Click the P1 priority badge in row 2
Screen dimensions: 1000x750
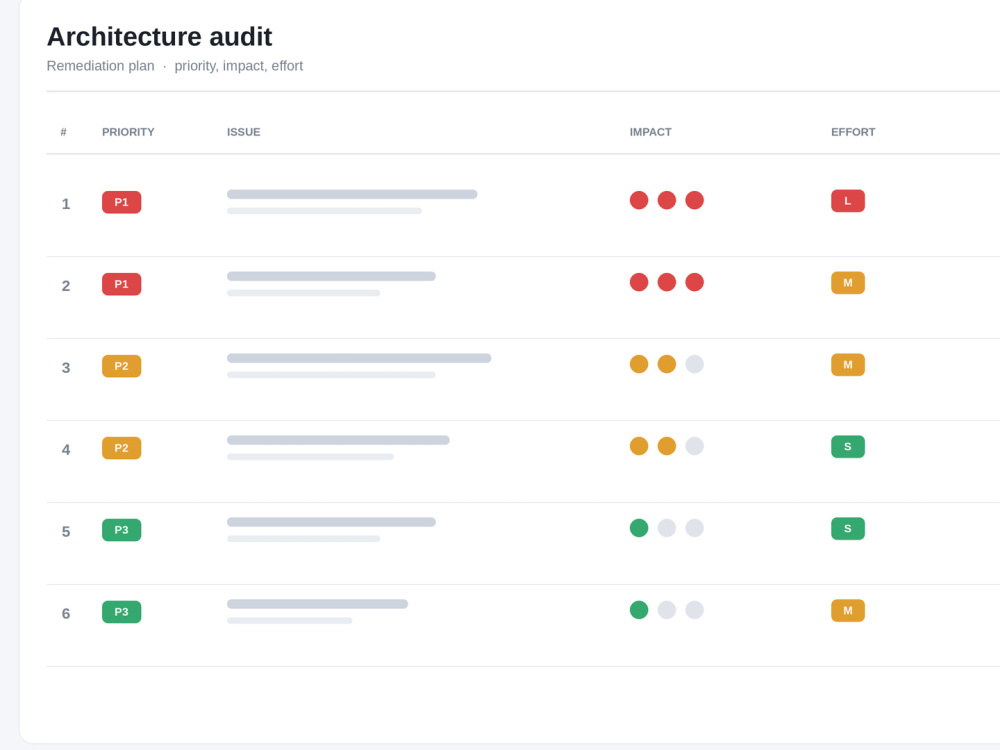point(121,284)
